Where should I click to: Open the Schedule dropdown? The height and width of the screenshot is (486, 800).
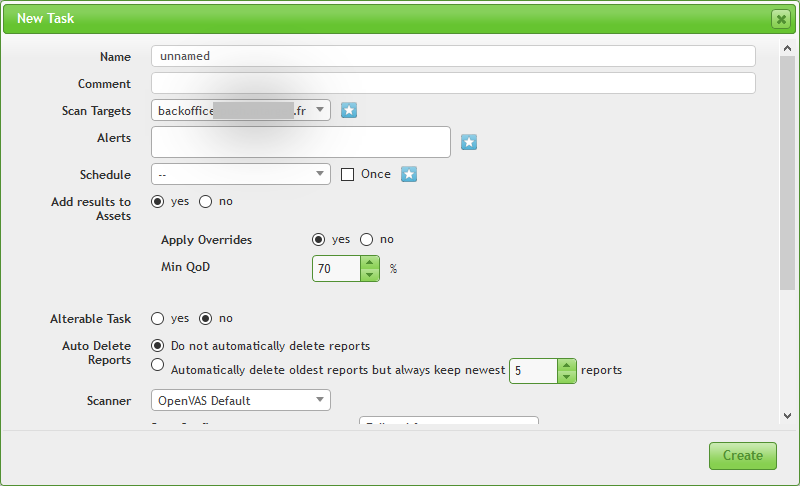point(241,174)
